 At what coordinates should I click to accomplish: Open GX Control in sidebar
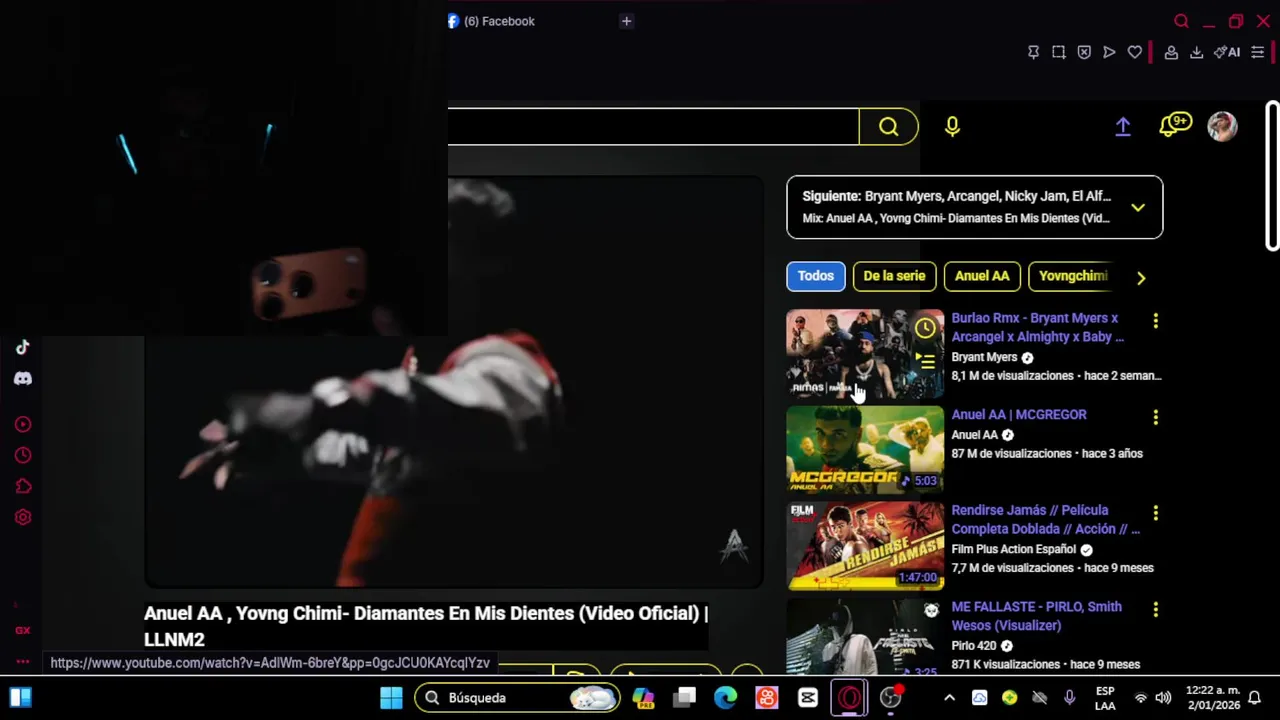pyautogui.click(x=23, y=630)
